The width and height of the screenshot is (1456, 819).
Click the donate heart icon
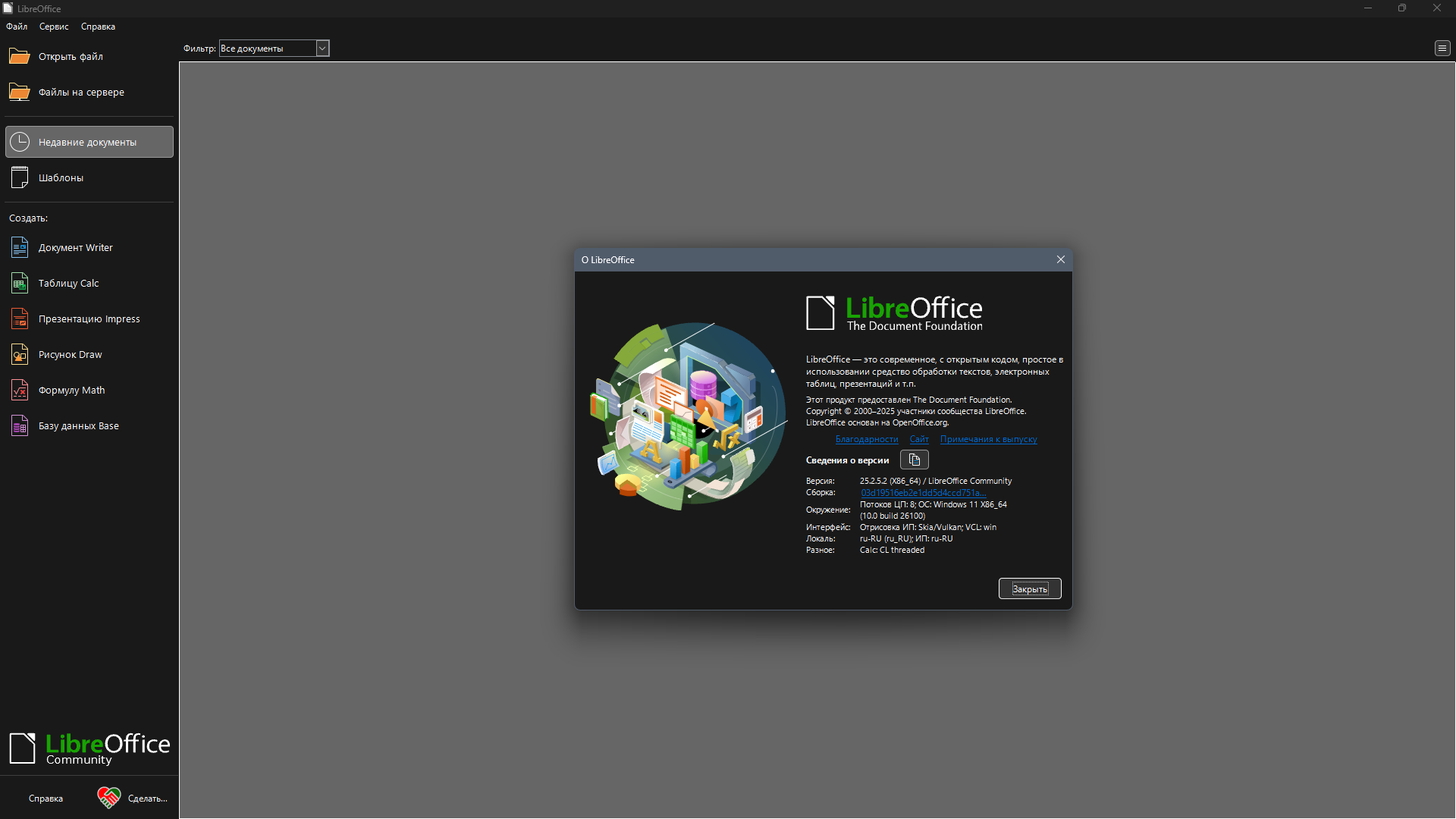108,798
